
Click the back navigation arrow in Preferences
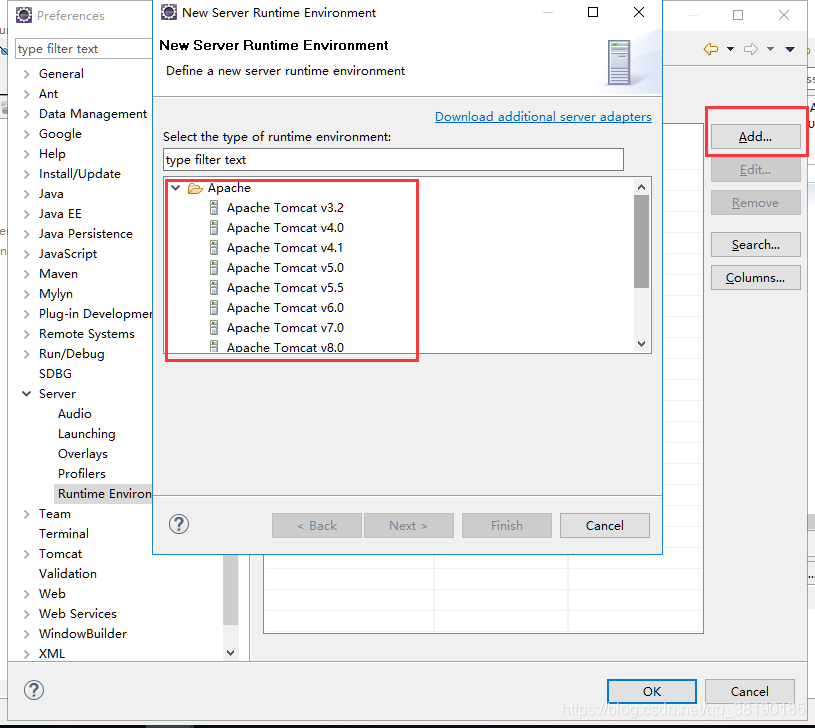tap(711, 49)
